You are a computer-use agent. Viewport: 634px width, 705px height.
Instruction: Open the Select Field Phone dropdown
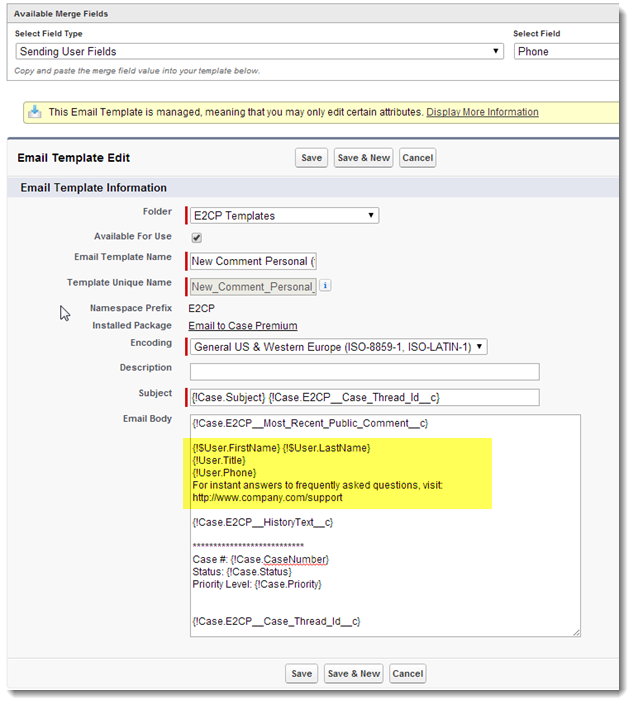point(567,51)
